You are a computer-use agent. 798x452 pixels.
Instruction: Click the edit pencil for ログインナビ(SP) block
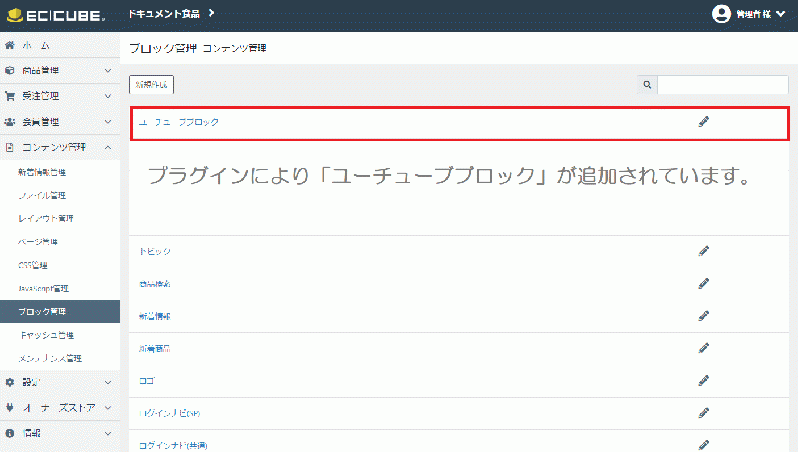point(703,412)
